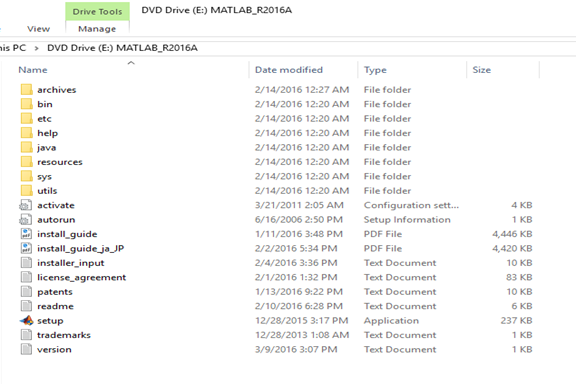
Task: Click the This PC breadcrumb segment
Action: (13, 48)
